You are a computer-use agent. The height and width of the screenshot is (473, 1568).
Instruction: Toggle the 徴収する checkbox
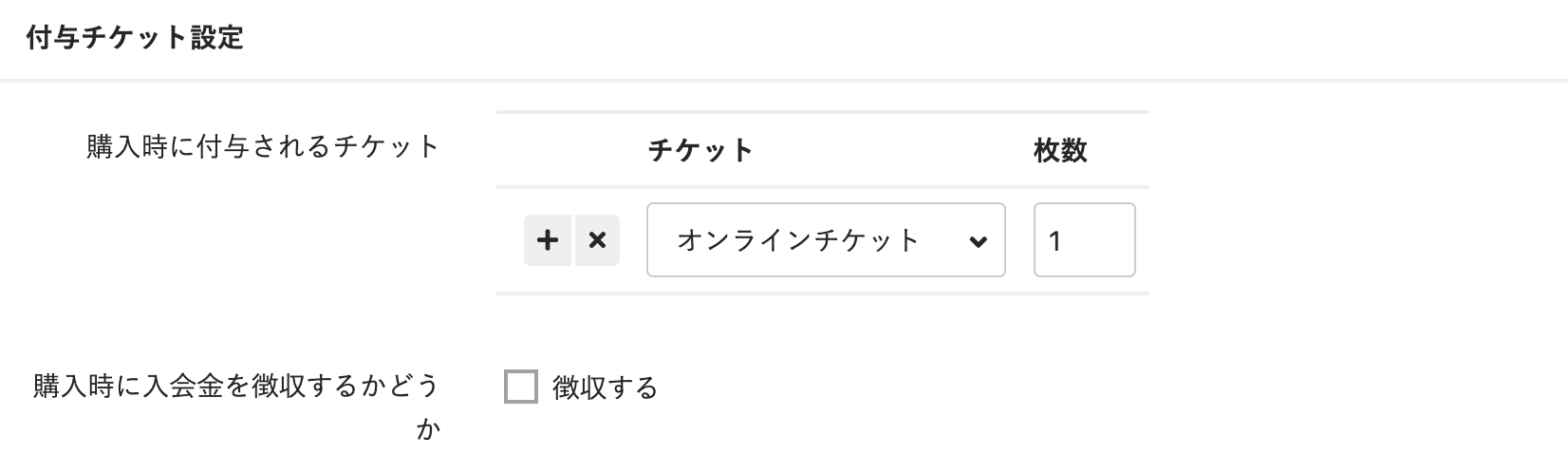point(521,388)
